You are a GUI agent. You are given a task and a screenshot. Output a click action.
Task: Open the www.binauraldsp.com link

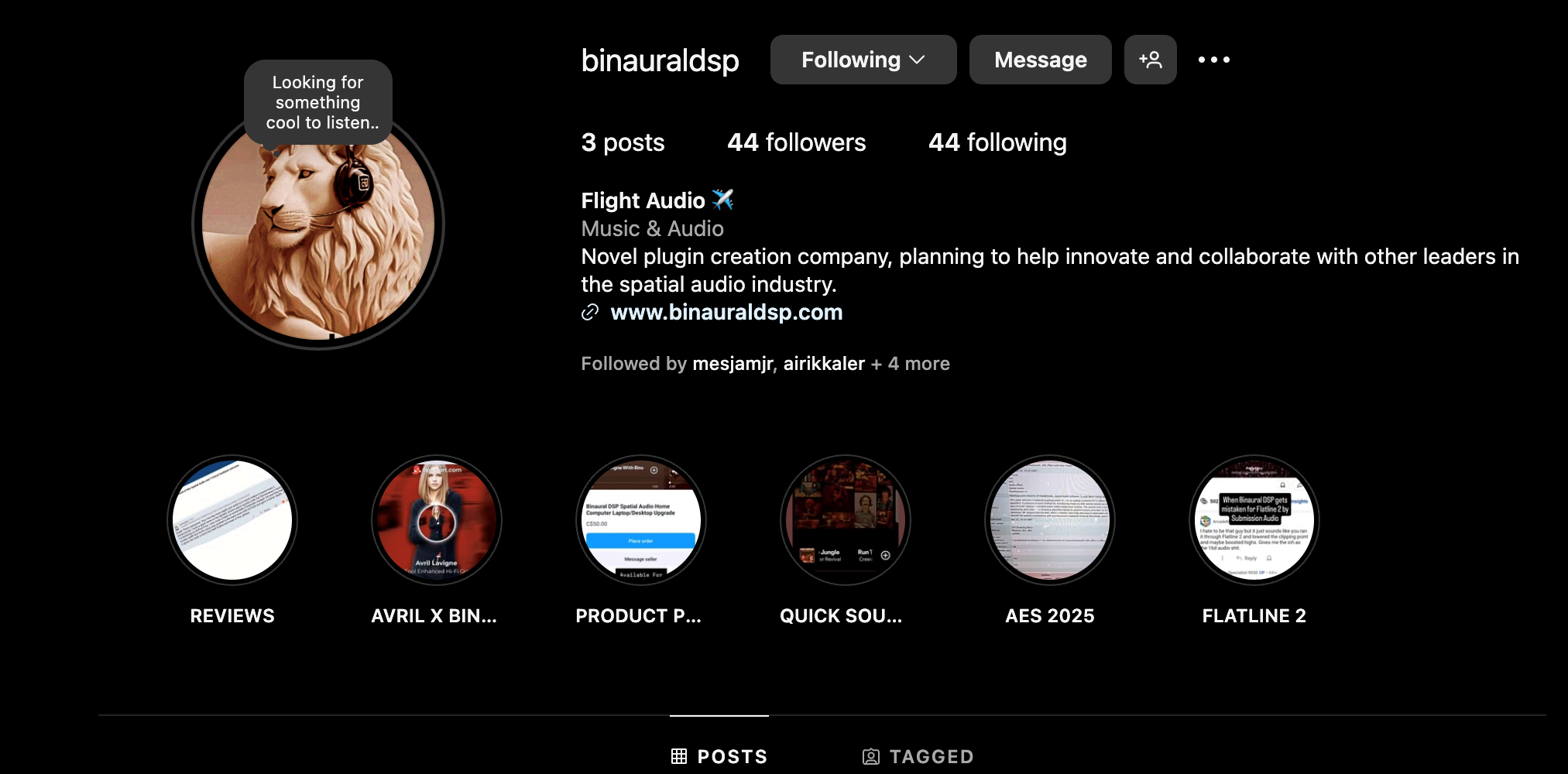click(726, 312)
